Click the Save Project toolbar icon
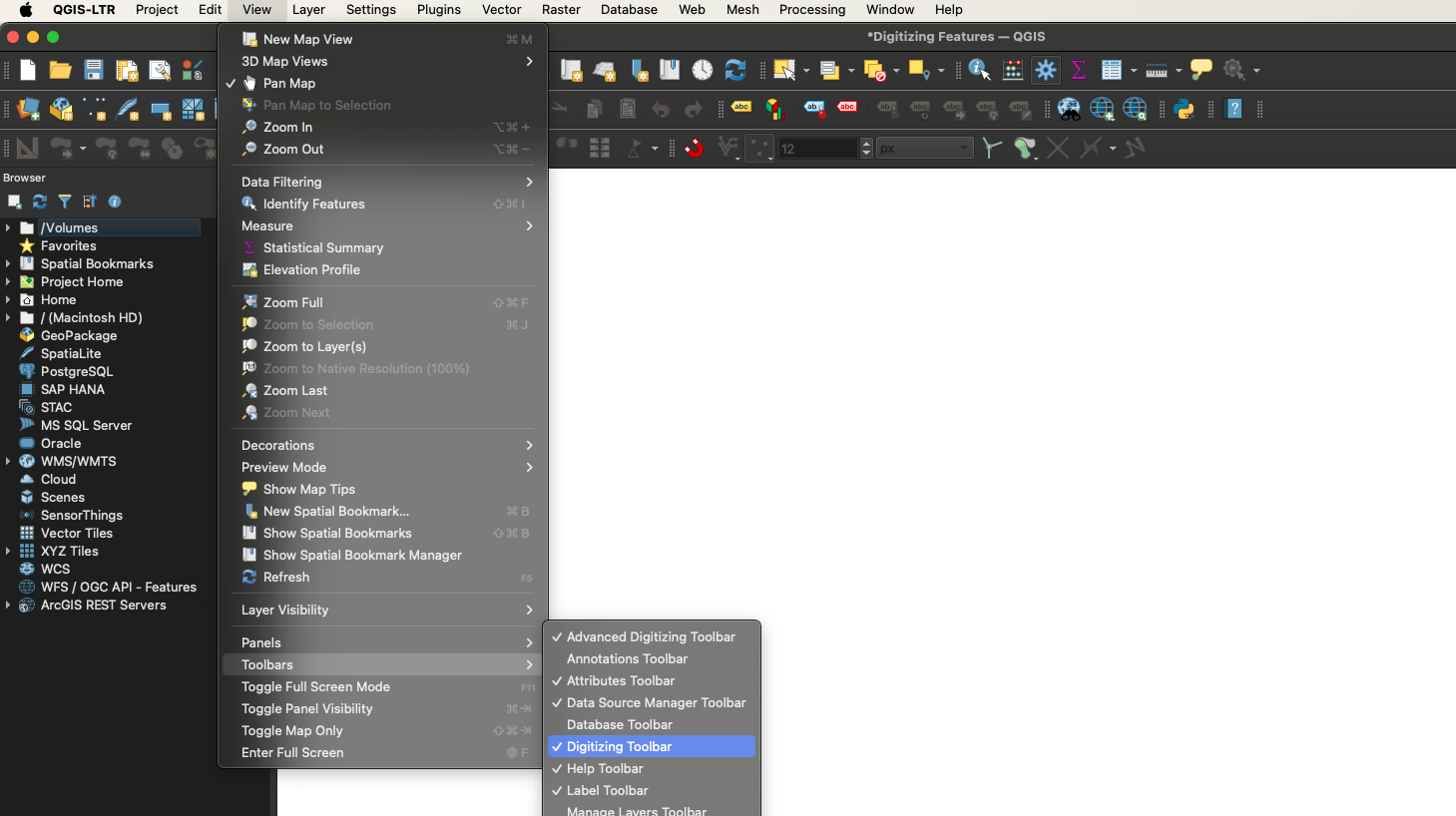The height and width of the screenshot is (816, 1456). point(93,70)
